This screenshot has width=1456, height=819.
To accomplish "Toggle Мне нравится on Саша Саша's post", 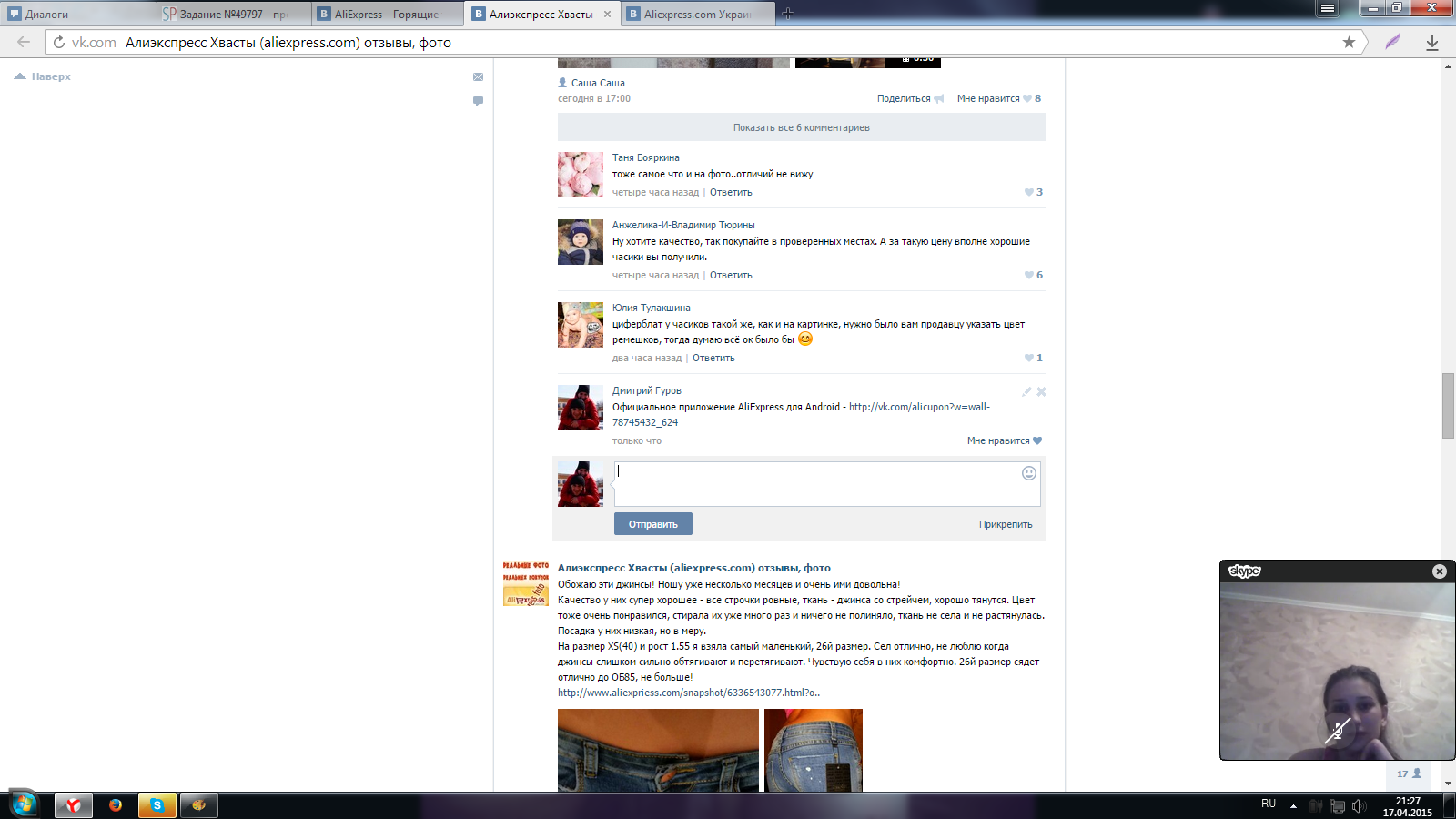I will pyautogui.click(x=999, y=98).
